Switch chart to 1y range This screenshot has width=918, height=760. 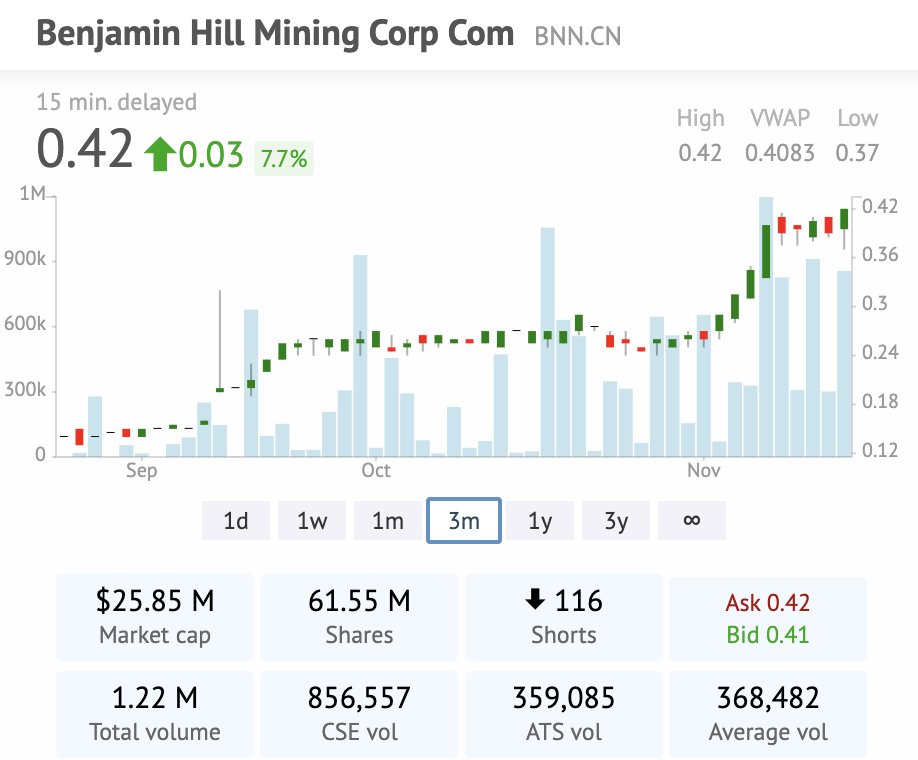[x=540, y=520]
